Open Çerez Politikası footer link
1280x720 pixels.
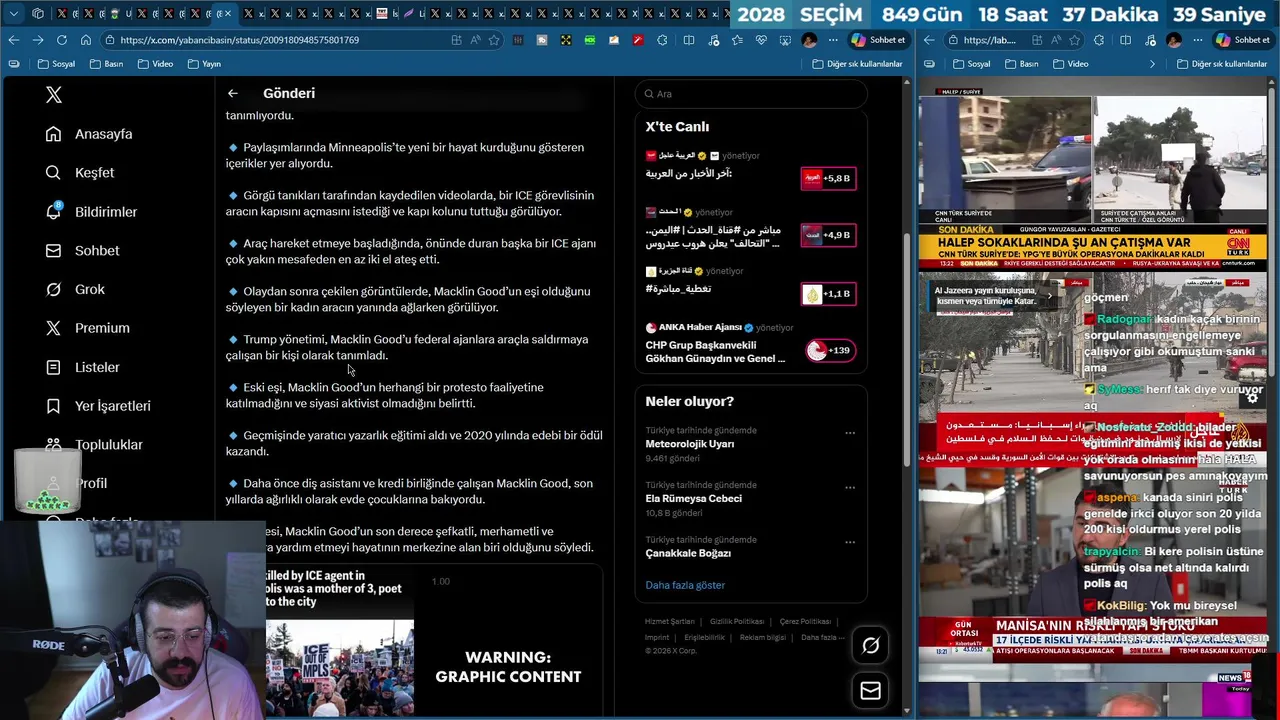pyautogui.click(x=805, y=621)
